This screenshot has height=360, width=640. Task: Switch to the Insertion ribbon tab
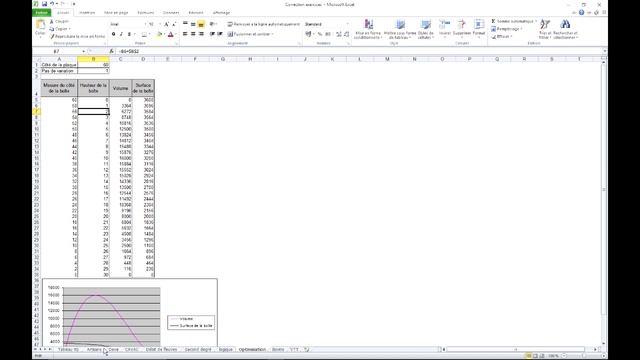click(87, 13)
